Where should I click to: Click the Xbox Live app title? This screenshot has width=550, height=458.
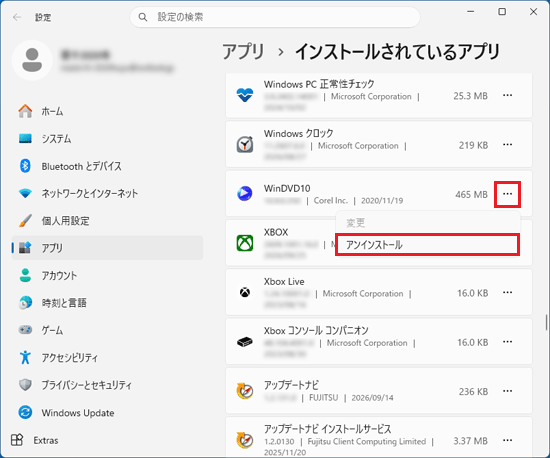tap(284, 282)
